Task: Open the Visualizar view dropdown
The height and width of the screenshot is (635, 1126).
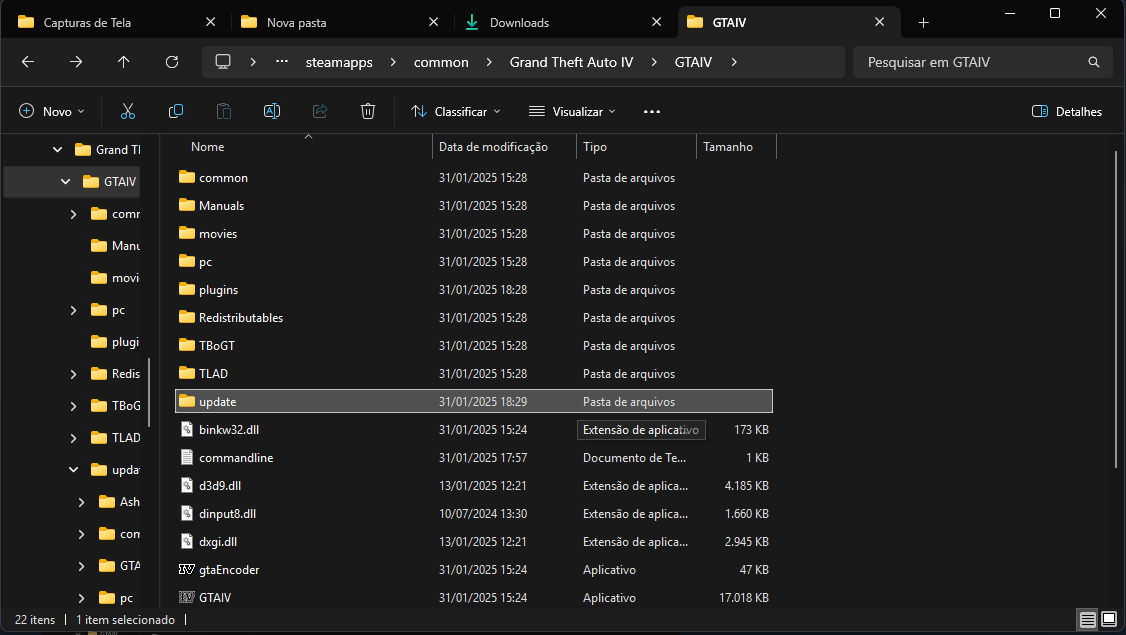Action: point(573,112)
